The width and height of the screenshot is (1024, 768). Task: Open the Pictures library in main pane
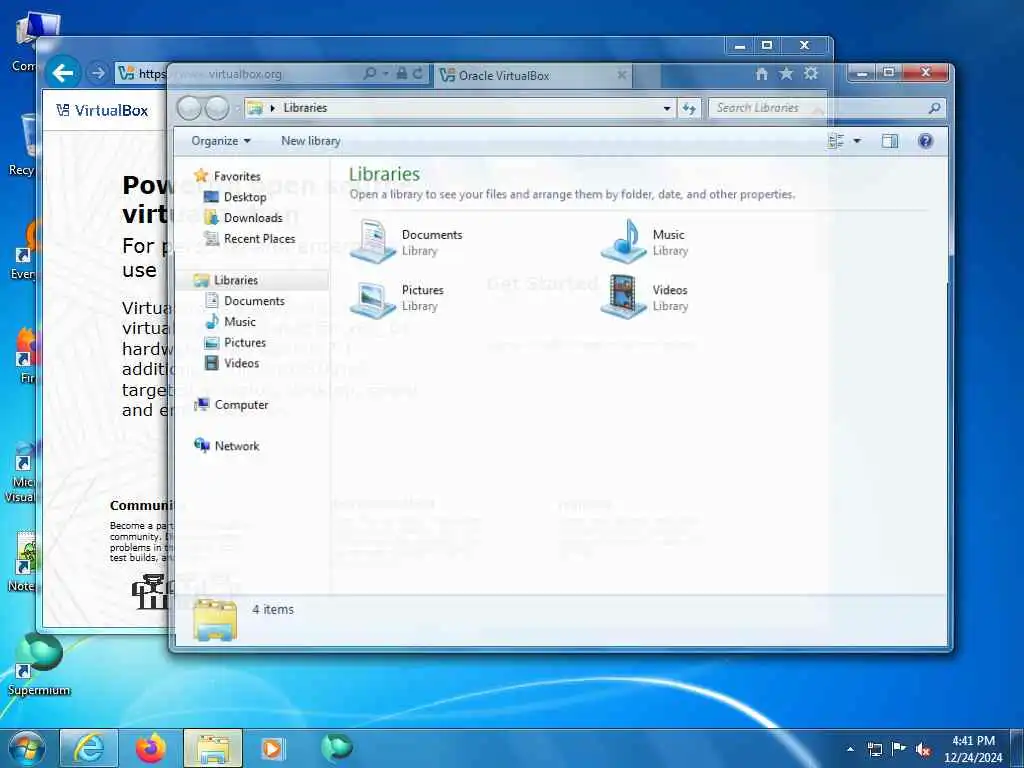pyautogui.click(x=397, y=298)
